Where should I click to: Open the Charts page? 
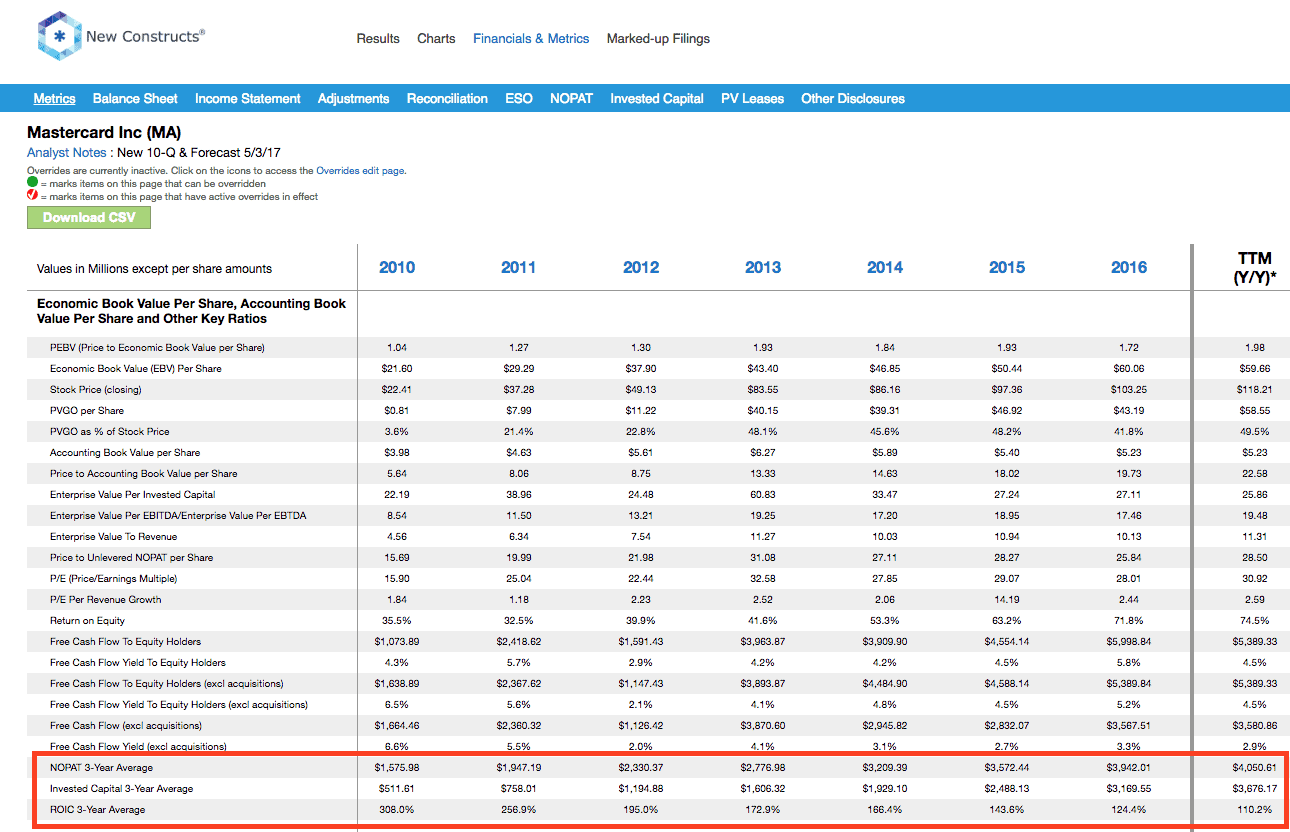pos(436,39)
